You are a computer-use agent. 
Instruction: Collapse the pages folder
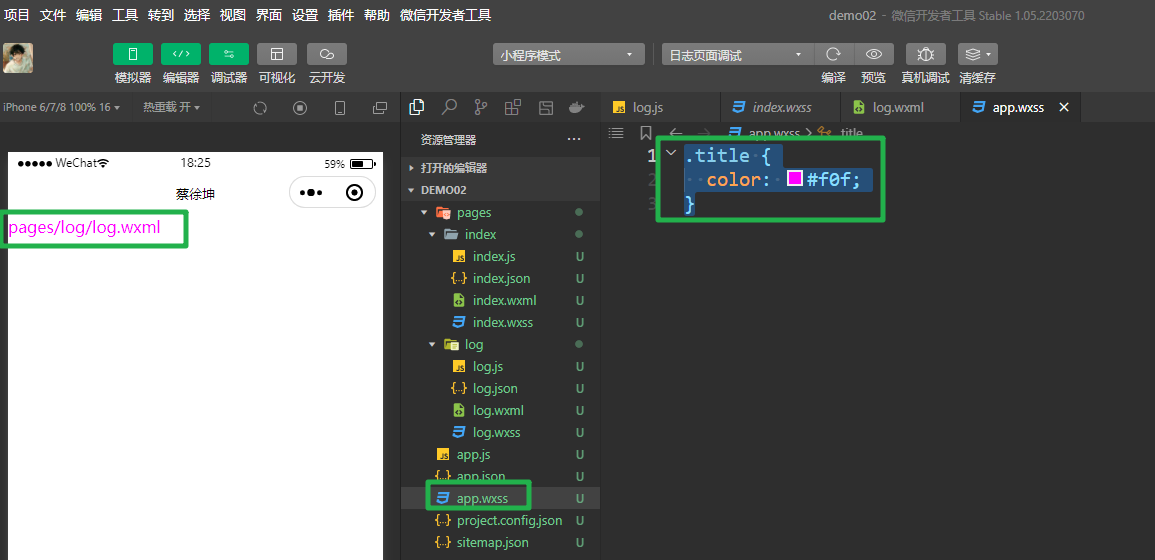tap(501, 212)
